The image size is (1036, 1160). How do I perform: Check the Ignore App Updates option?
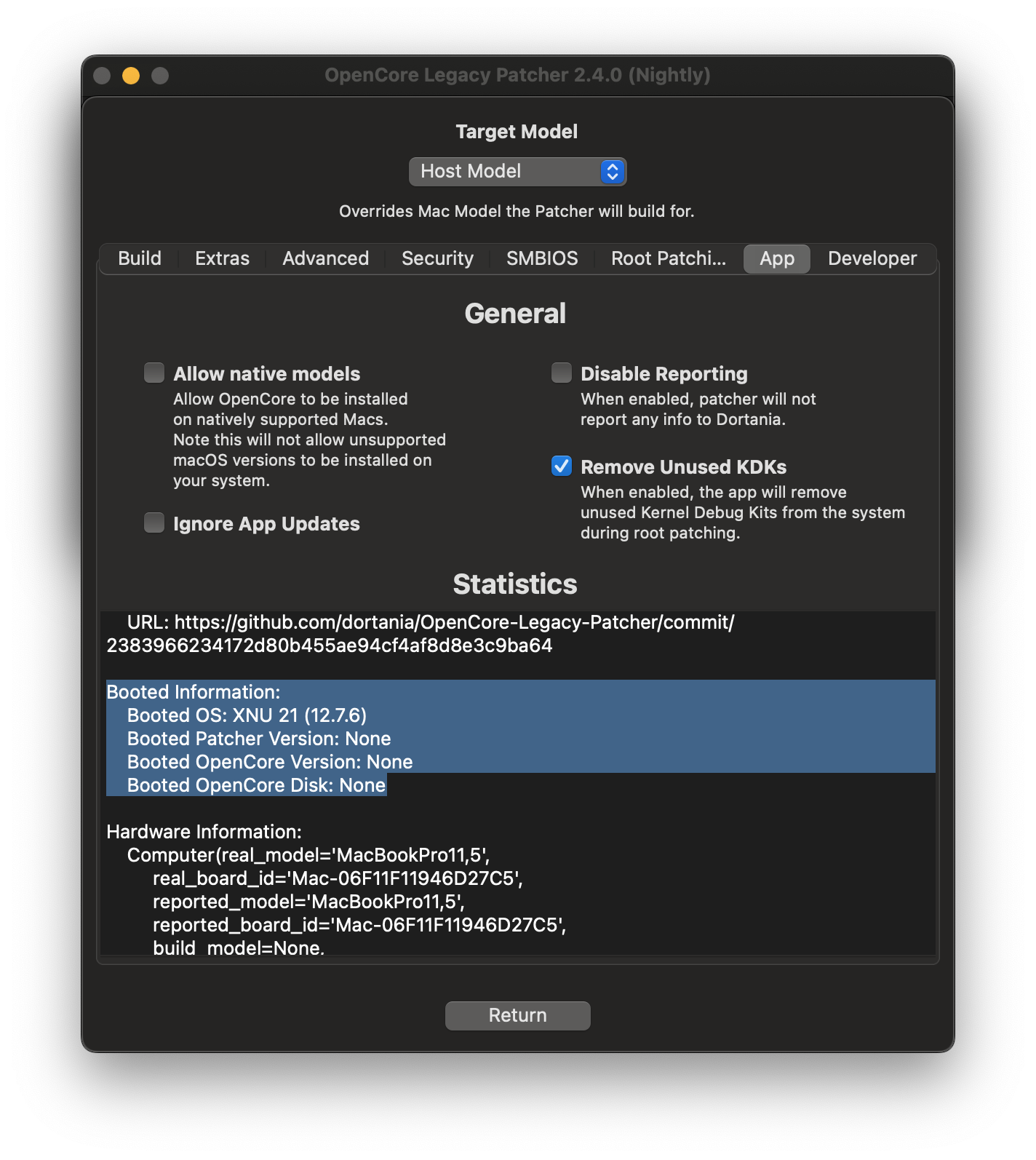click(x=154, y=523)
